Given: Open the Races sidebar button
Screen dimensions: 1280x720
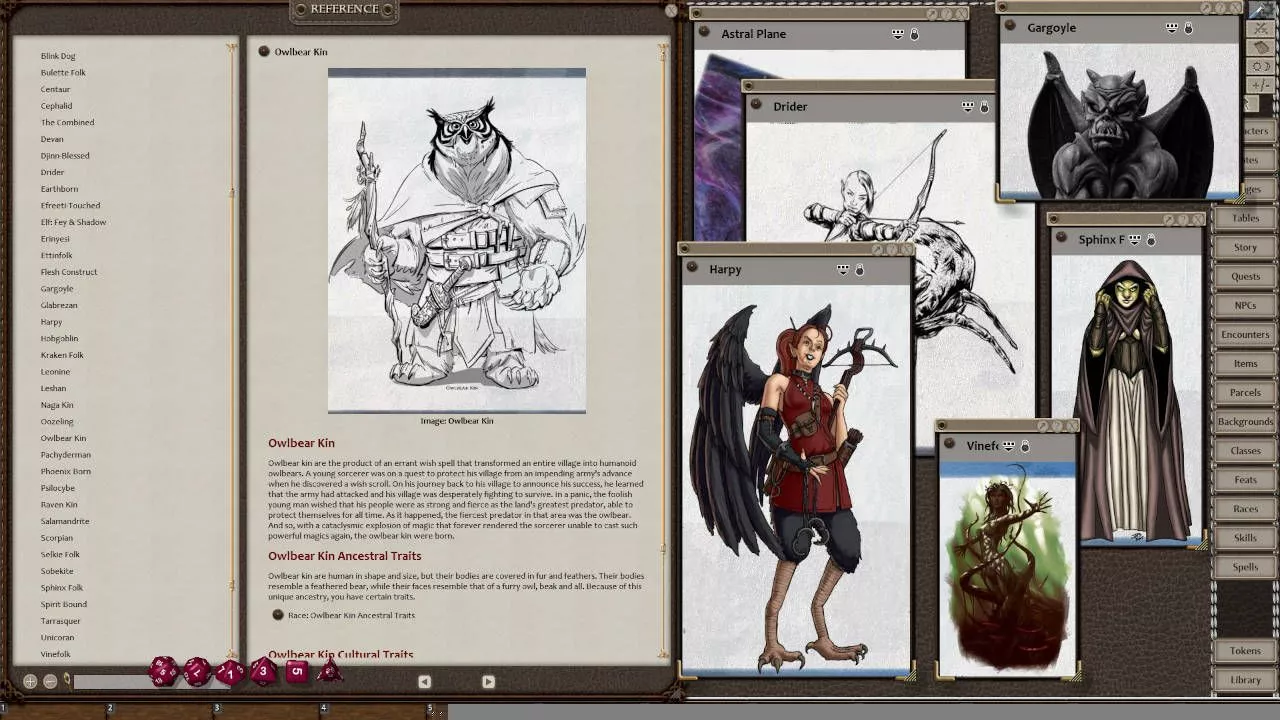Looking at the screenshot, I should [1245, 508].
